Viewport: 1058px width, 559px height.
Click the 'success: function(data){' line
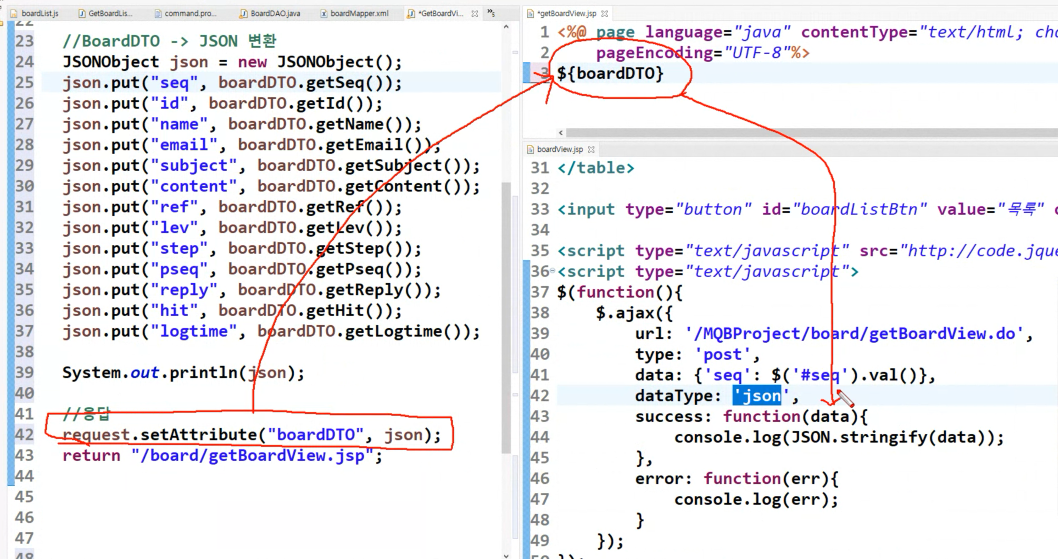pos(752,417)
